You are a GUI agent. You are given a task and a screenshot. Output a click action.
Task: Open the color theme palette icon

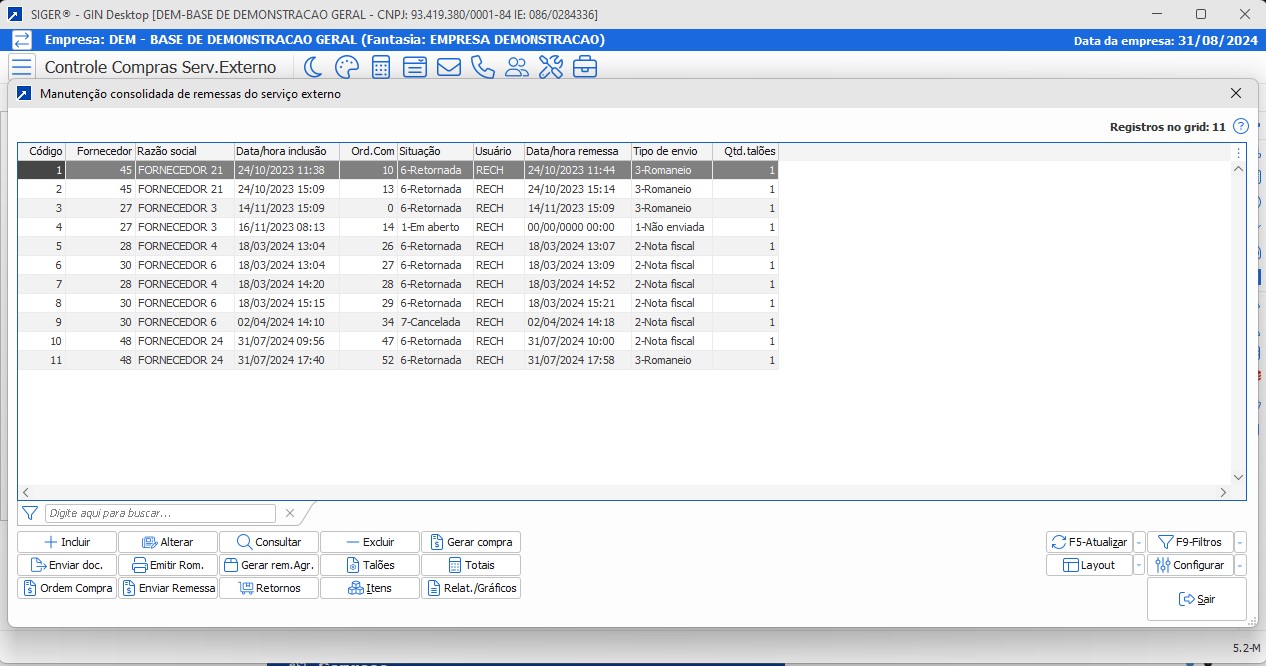click(x=346, y=67)
